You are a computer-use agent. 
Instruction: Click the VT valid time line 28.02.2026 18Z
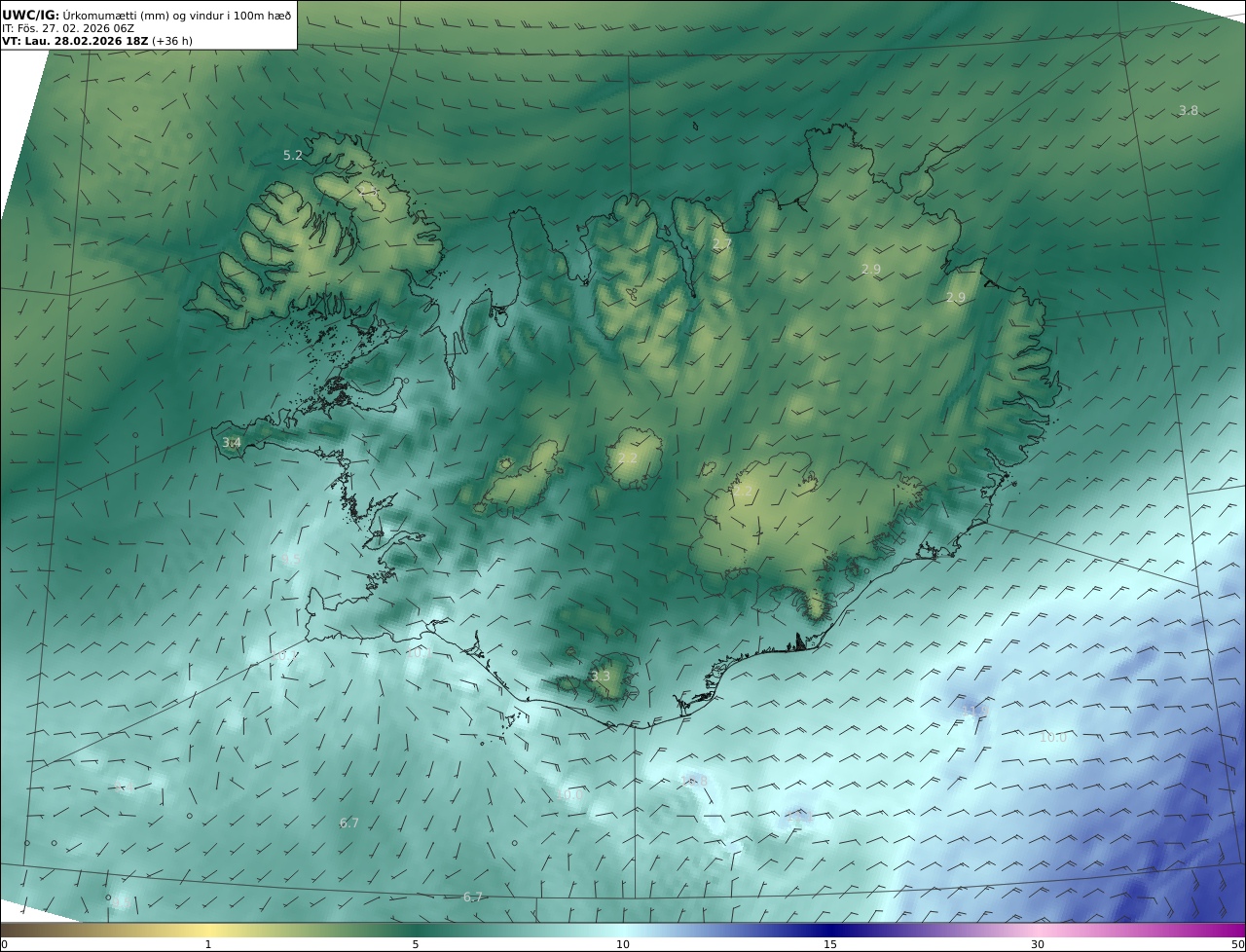[x=97, y=41]
